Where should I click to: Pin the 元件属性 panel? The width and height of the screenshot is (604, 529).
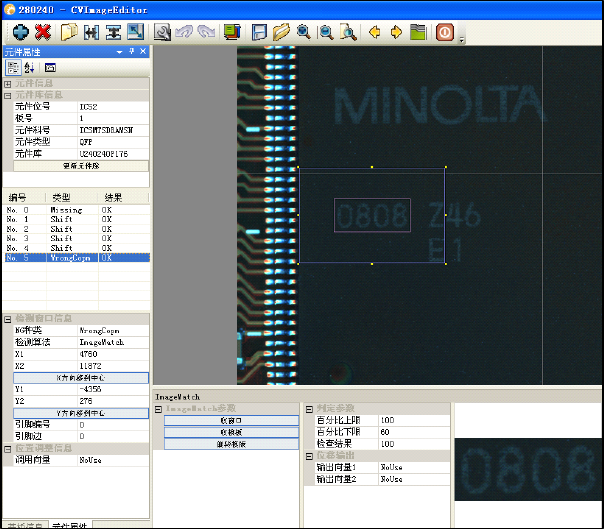click(x=131, y=51)
